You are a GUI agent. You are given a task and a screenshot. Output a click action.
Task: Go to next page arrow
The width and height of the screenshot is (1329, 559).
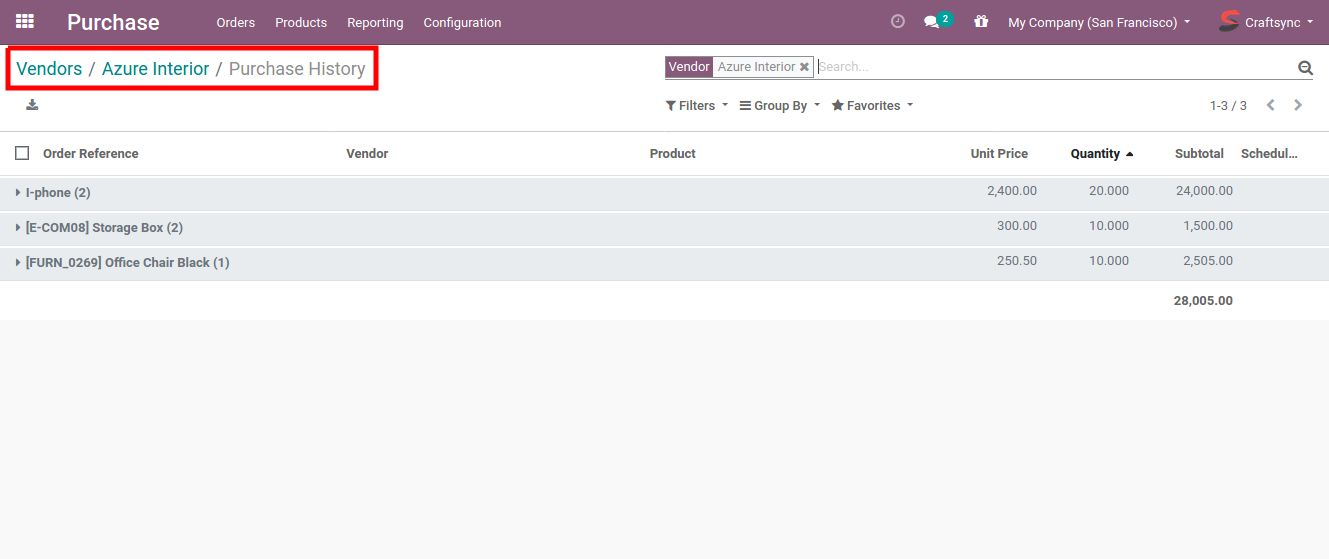click(x=1298, y=105)
